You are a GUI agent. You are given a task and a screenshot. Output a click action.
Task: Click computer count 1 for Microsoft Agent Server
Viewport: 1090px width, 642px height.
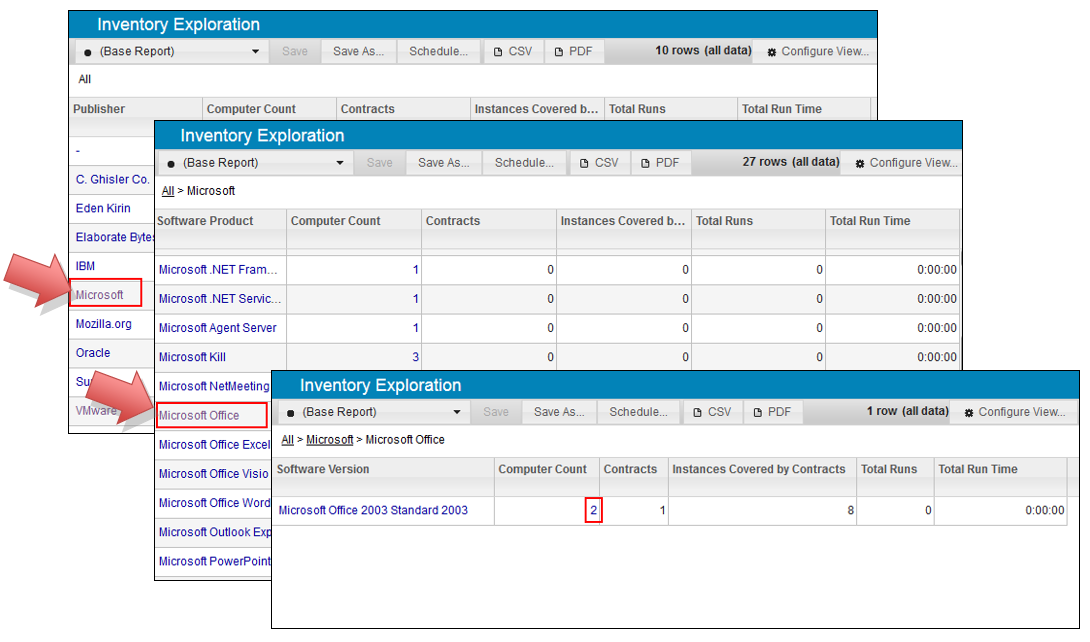coord(416,328)
